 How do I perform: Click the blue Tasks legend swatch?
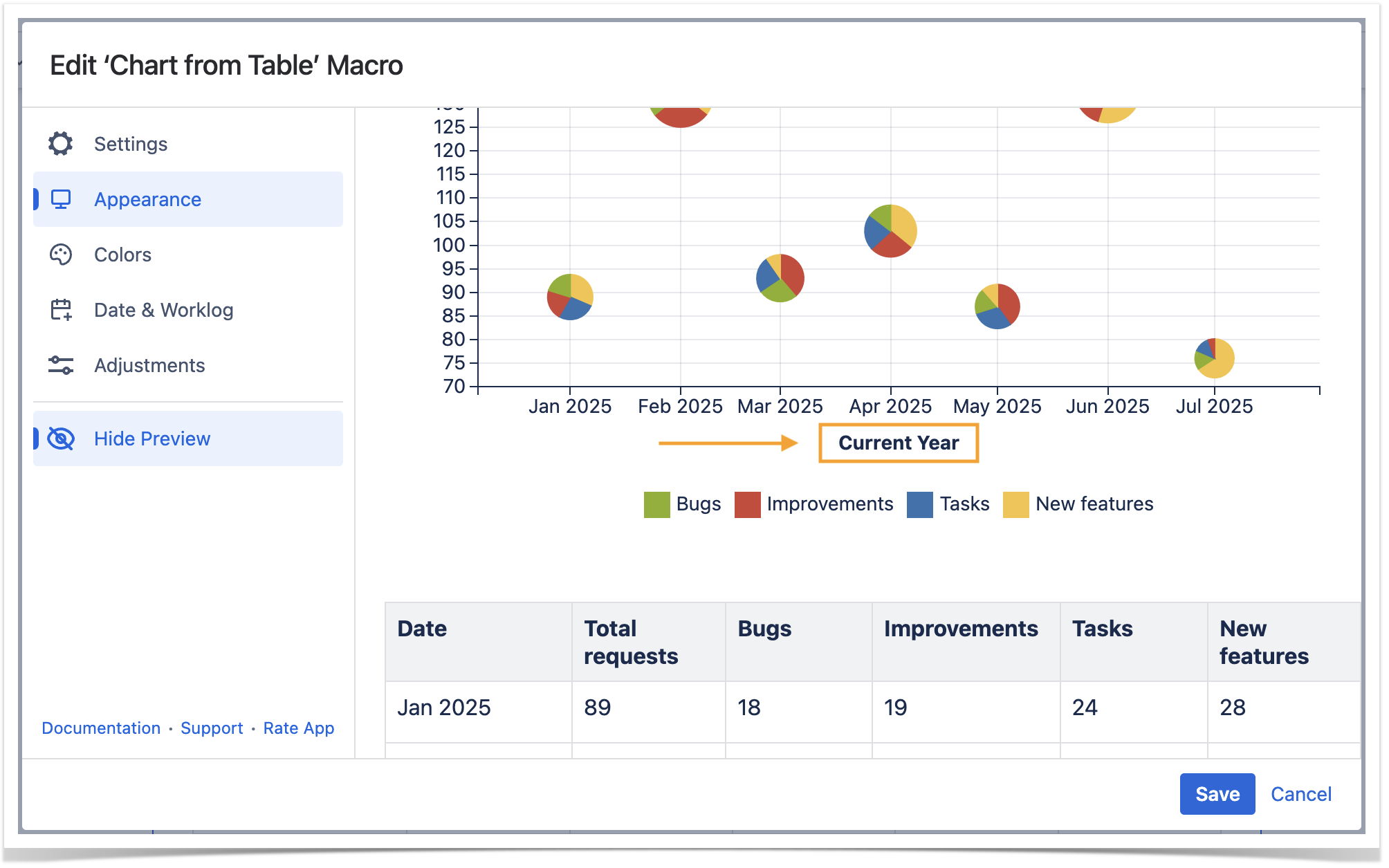coord(919,504)
